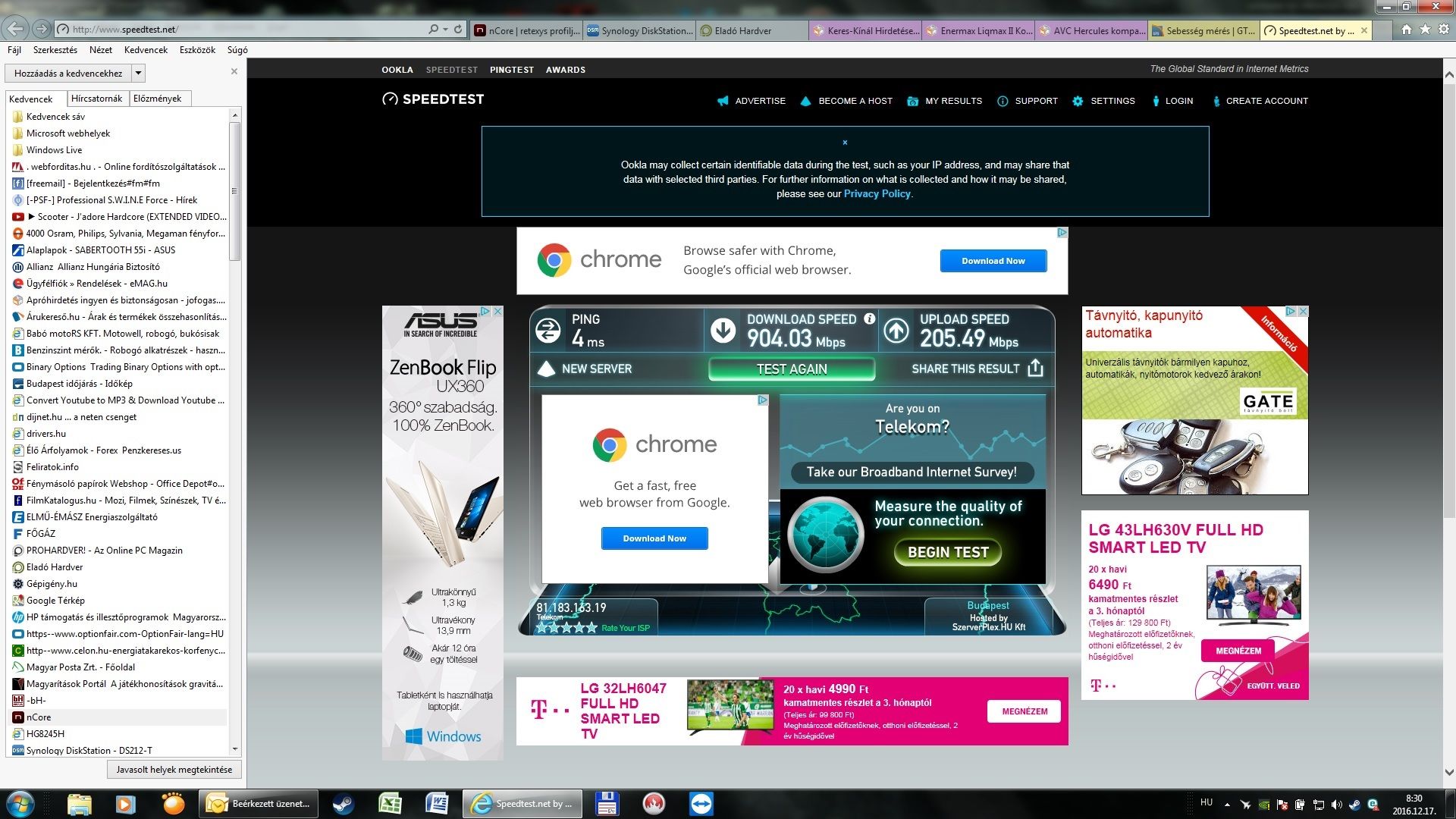
Task: Open Word from the taskbar
Action: pos(437,804)
